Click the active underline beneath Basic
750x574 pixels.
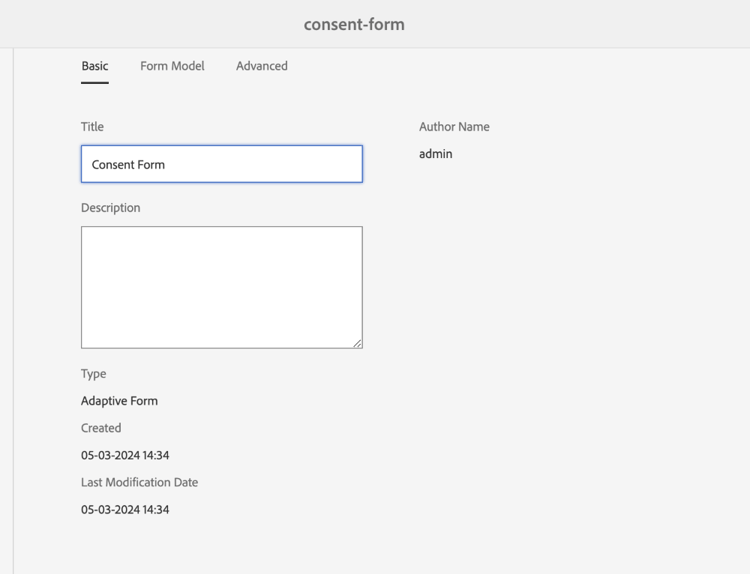(95, 83)
